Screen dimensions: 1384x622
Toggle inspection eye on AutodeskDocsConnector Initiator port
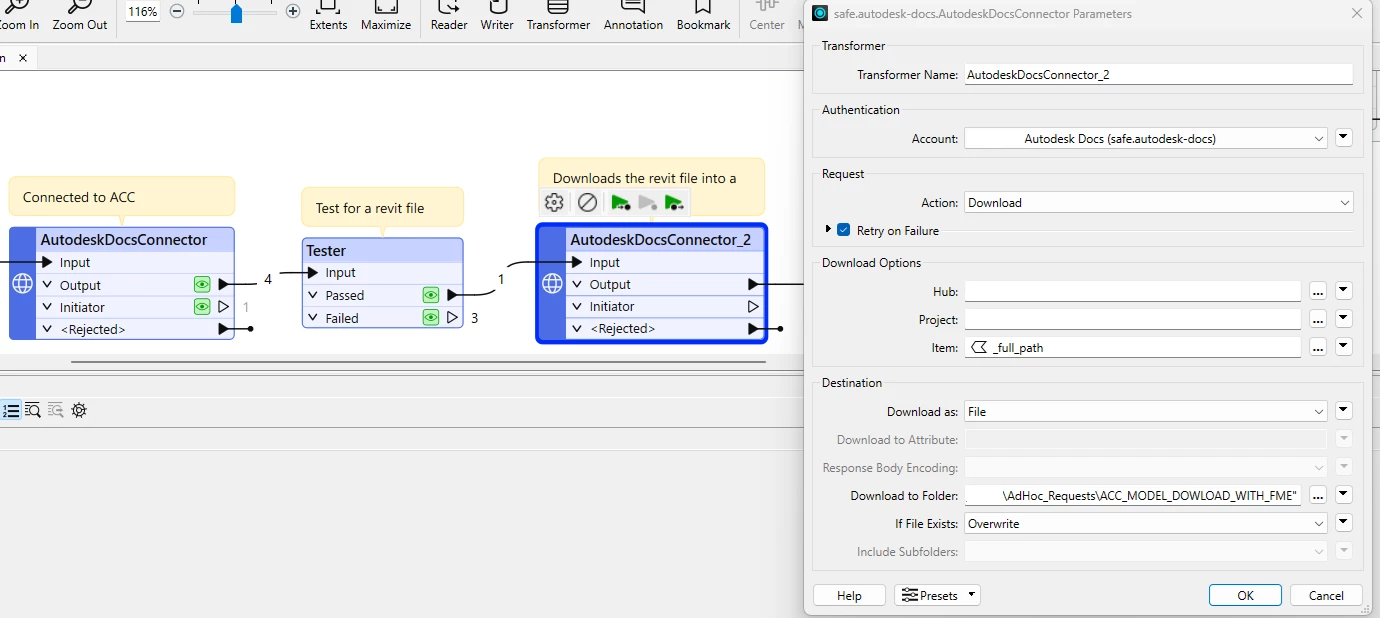202,307
